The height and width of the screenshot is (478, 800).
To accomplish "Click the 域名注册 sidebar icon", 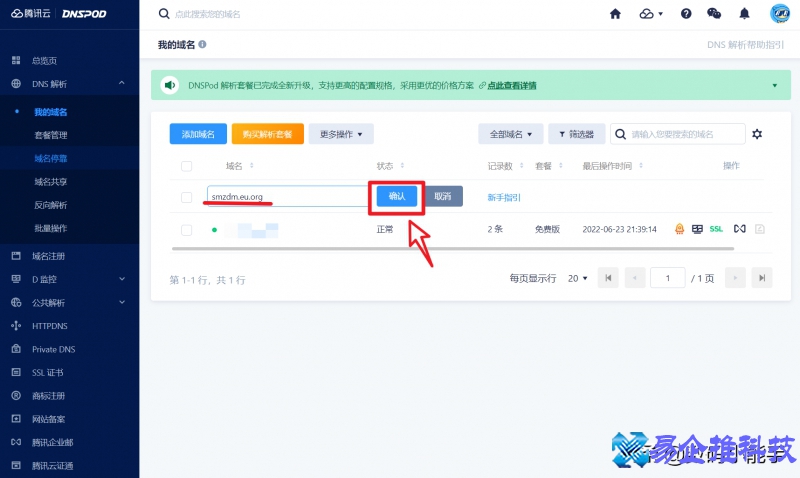I will [16, 256].
